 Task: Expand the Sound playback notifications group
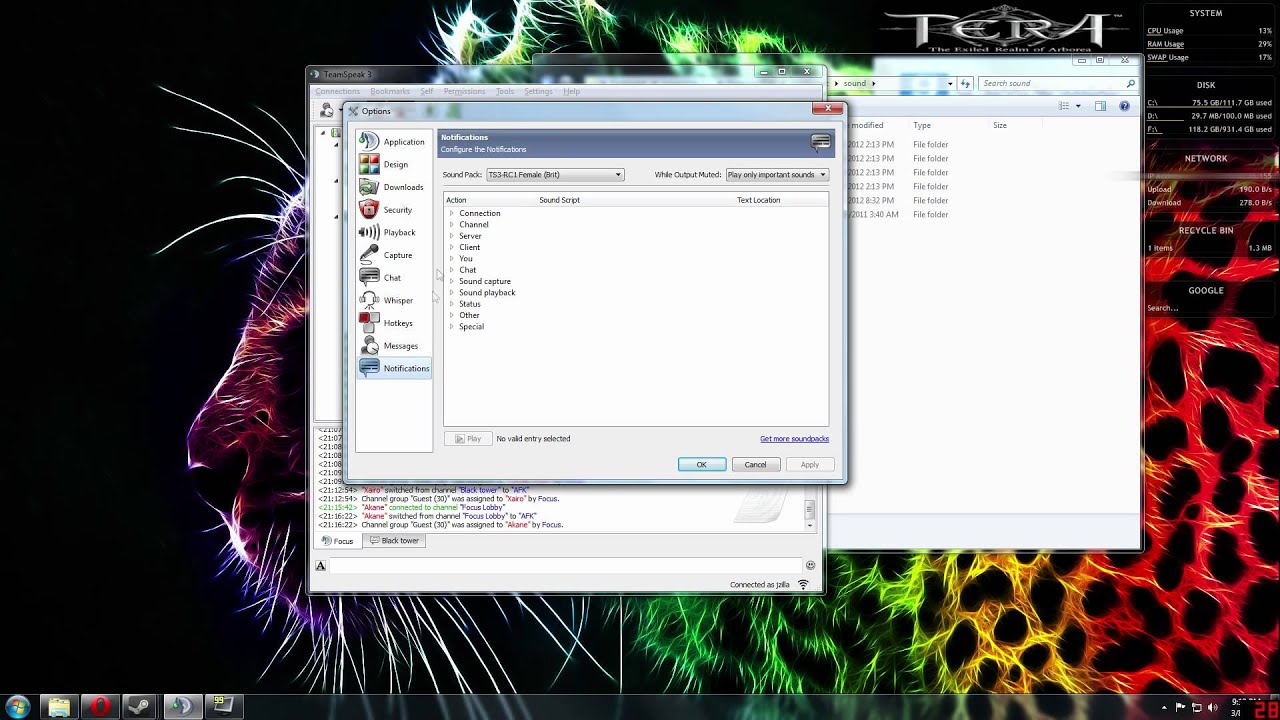(x=452, y=293)
